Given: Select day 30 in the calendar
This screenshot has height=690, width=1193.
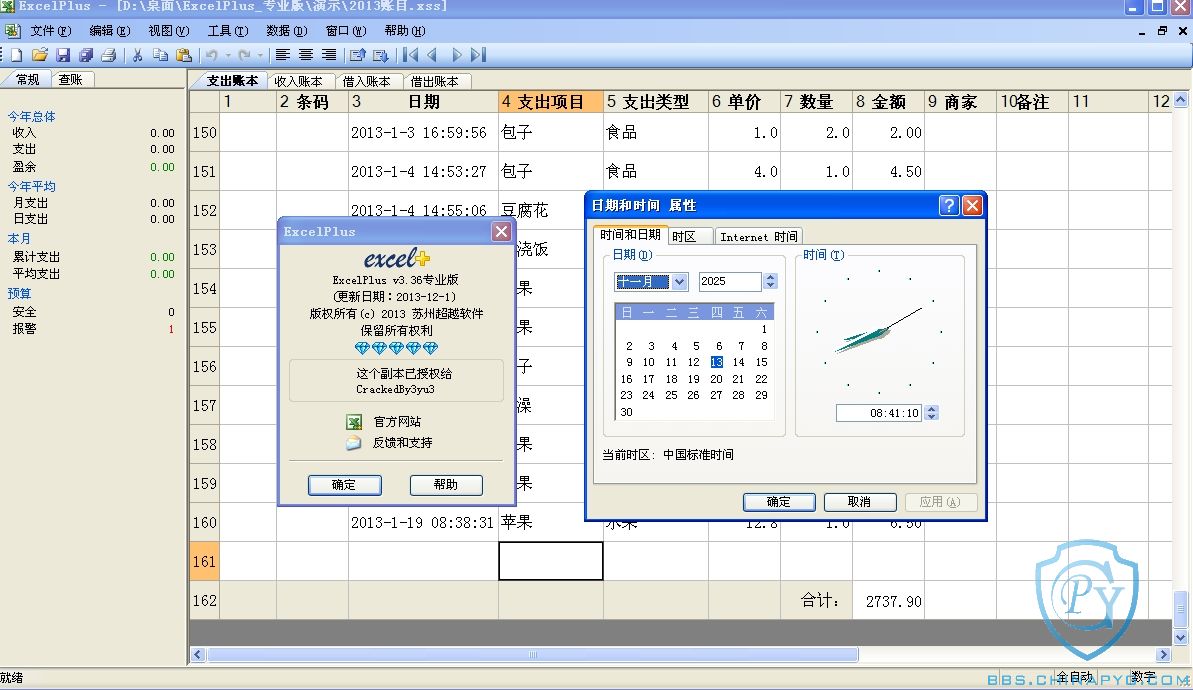Looking at the screenshot, I should click(626, 412).
